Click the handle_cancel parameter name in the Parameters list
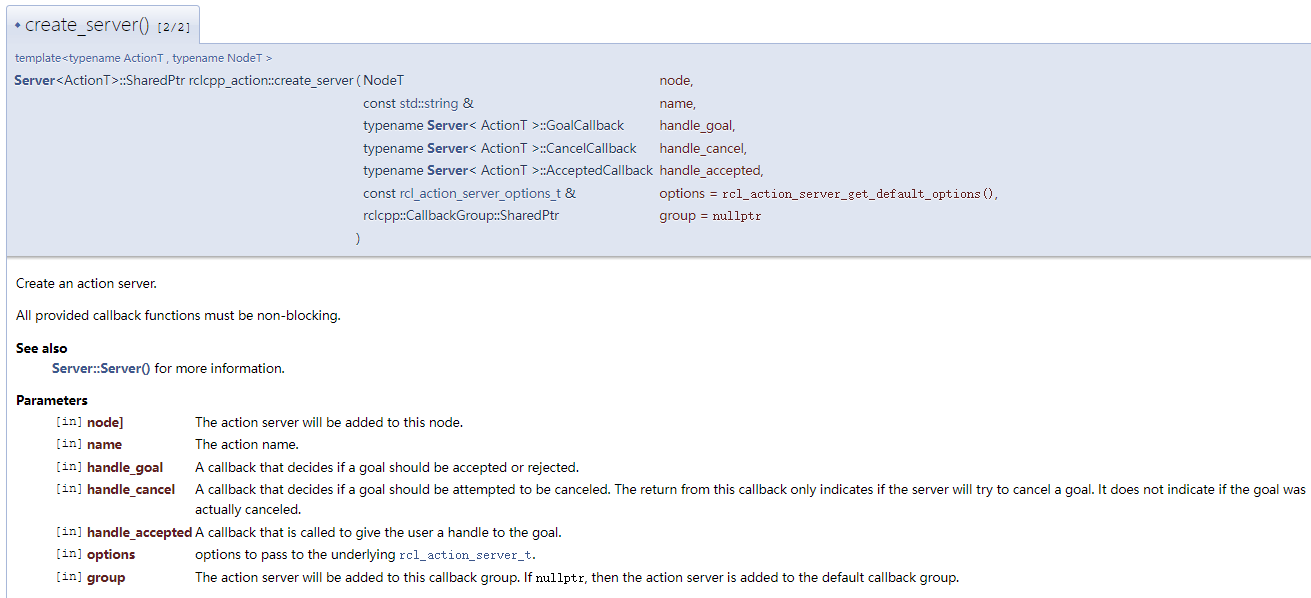 pos(131,489)
